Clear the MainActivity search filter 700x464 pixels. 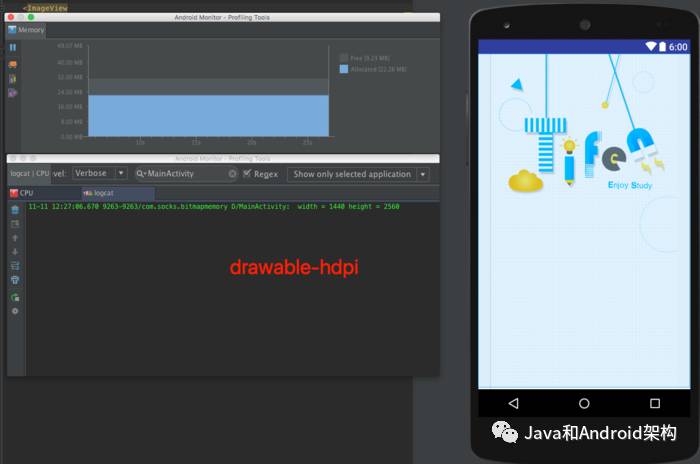click(232, 174)
